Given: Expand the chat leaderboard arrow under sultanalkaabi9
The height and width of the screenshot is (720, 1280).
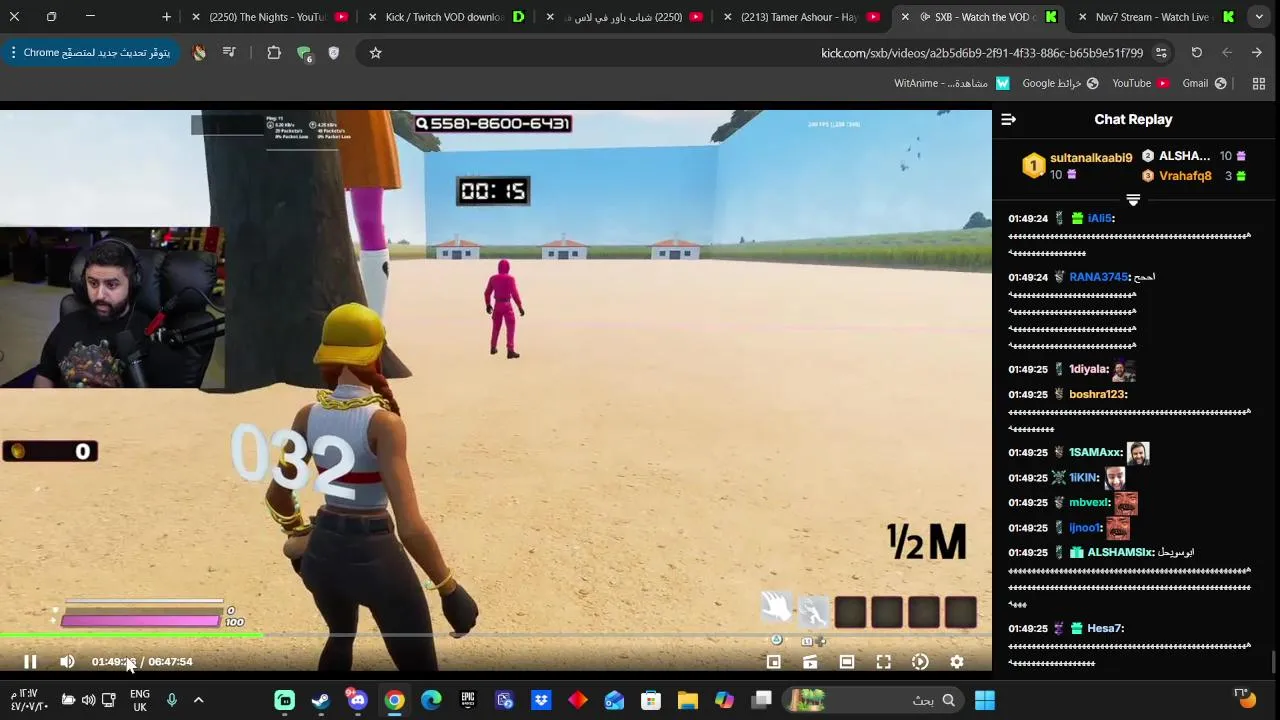Looking at the screenshot, I should tap(1133, 200).
